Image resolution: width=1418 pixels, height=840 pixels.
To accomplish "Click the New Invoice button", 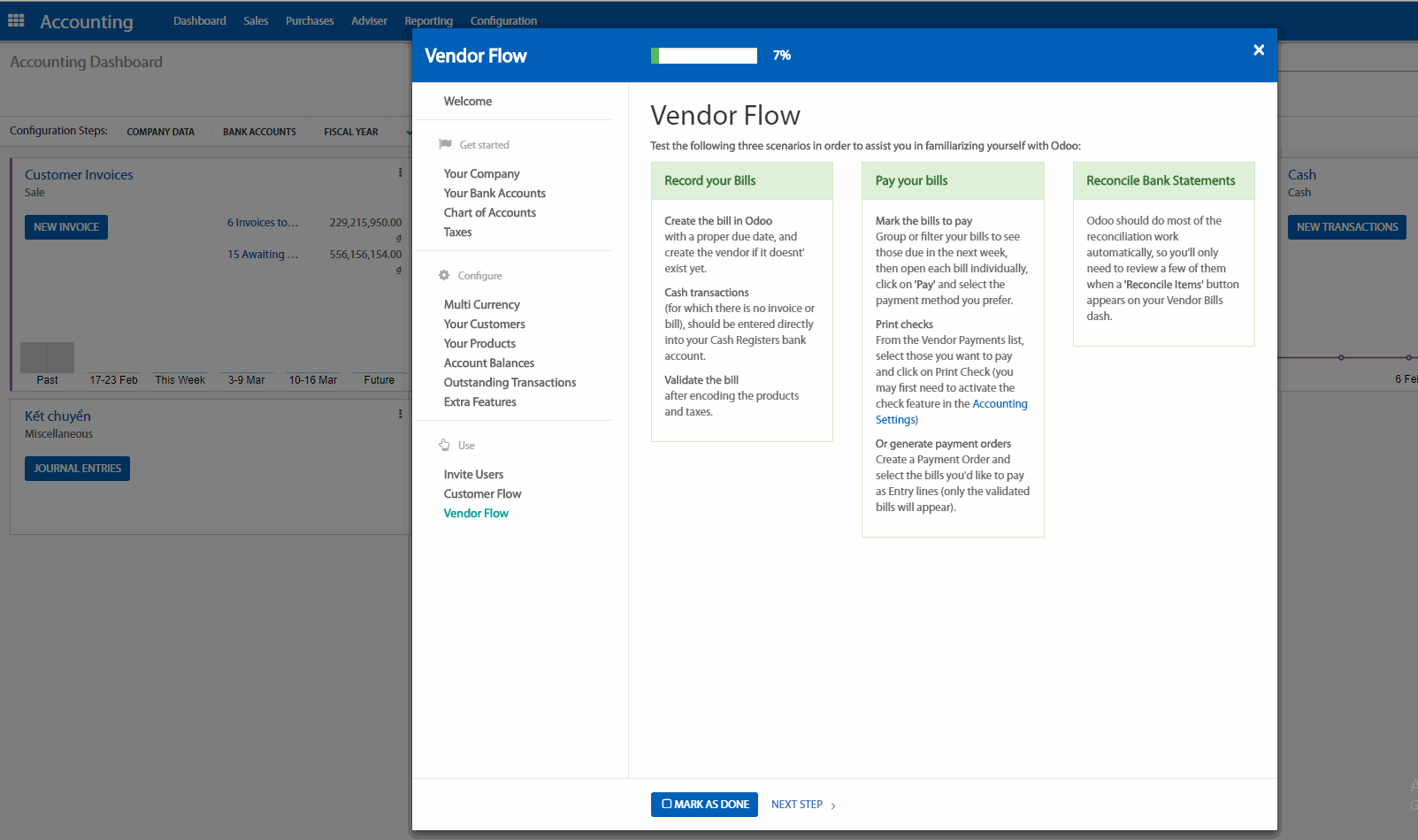I will click(66, 227).
